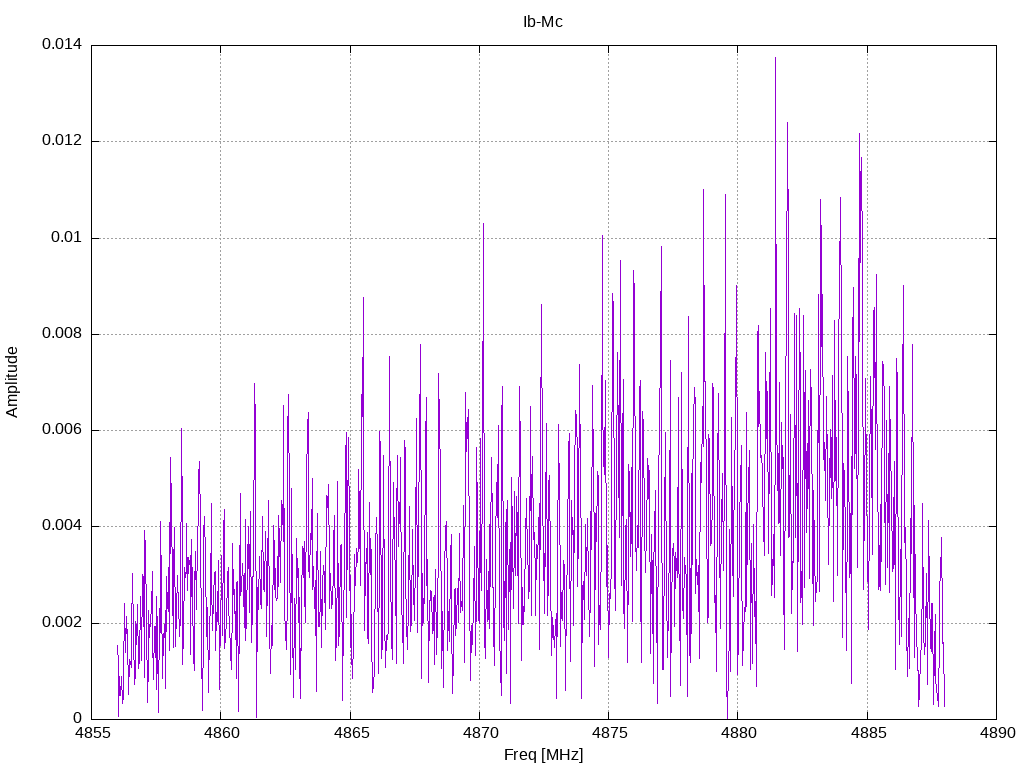Click y-axis tick label 0.006
The height and width of the screenshot is (768, 1024).
click(x=62, y=430)
